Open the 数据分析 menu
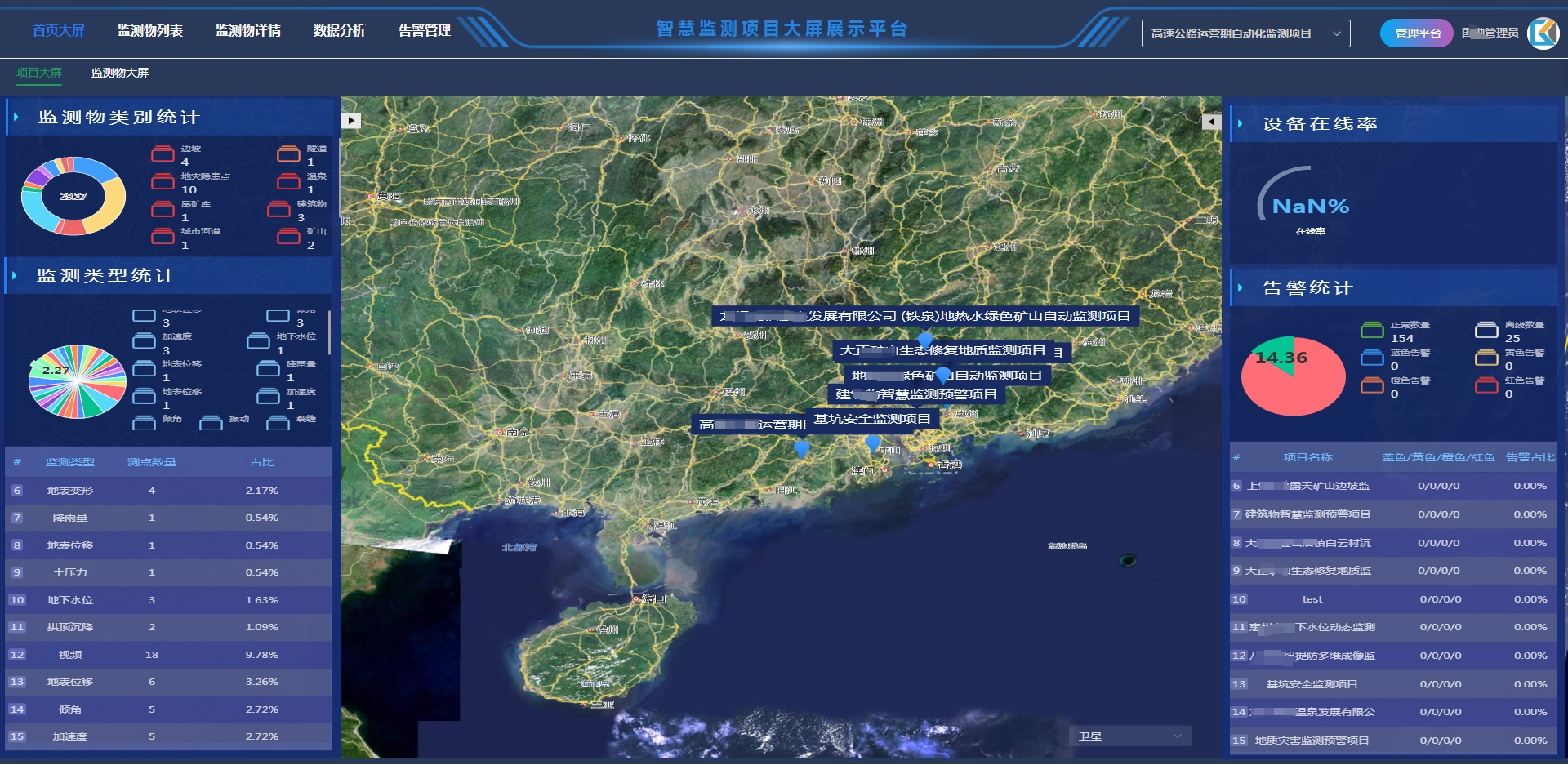Screen dimensions: 1568x765 coord(339,31)
